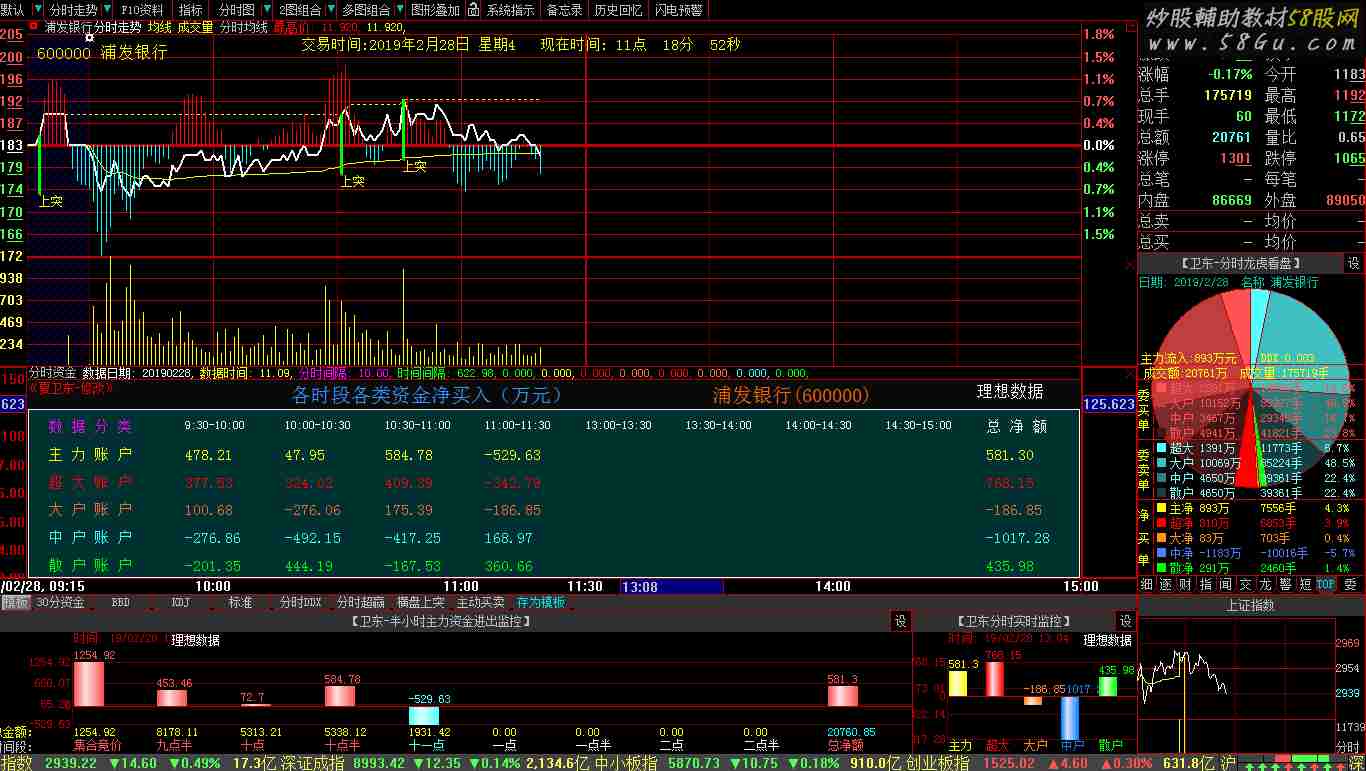Open the 警 alert tab icon
This screenshot has height=771, width=1366.
(1286, 584)
